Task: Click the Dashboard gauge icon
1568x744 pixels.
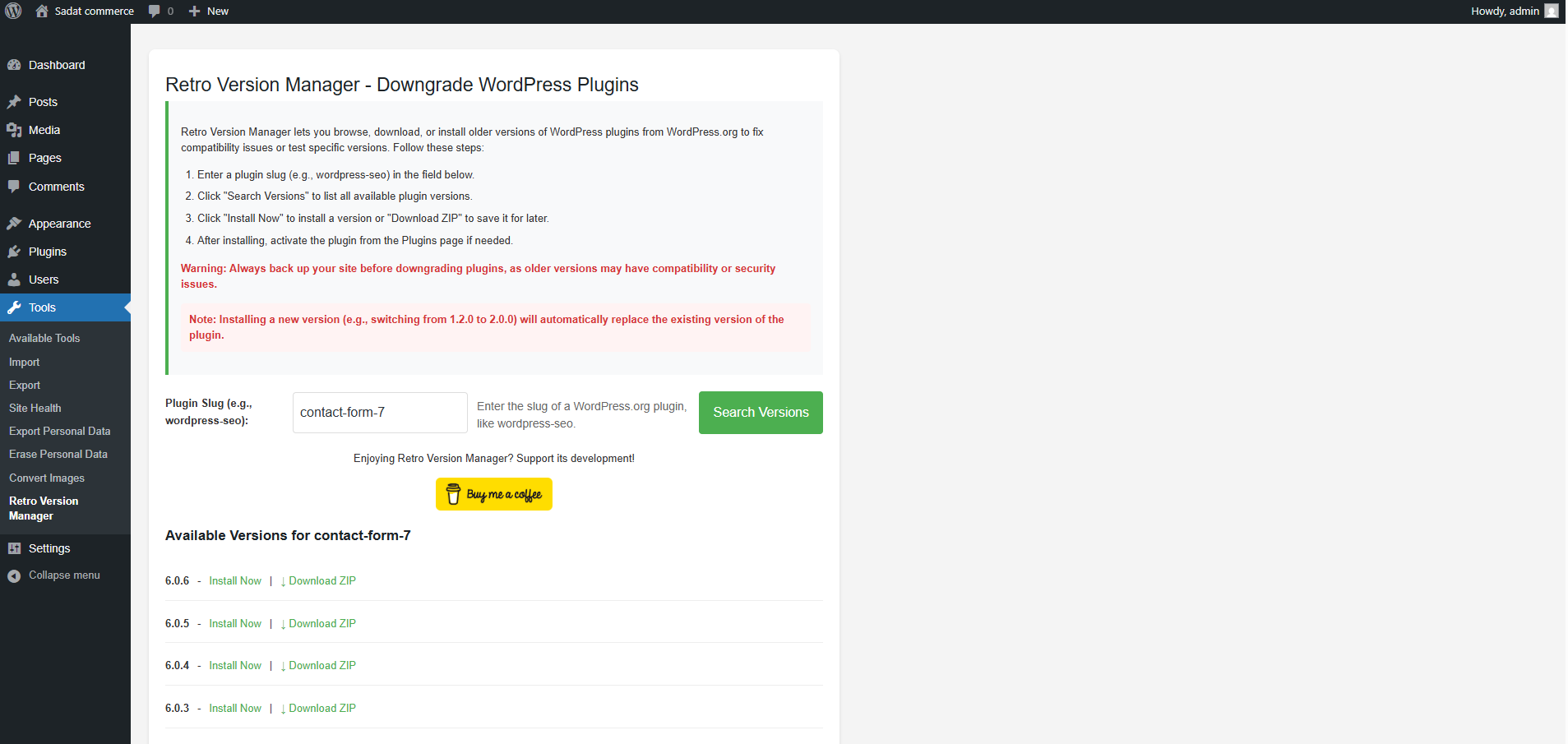Action: coord(14,65)
